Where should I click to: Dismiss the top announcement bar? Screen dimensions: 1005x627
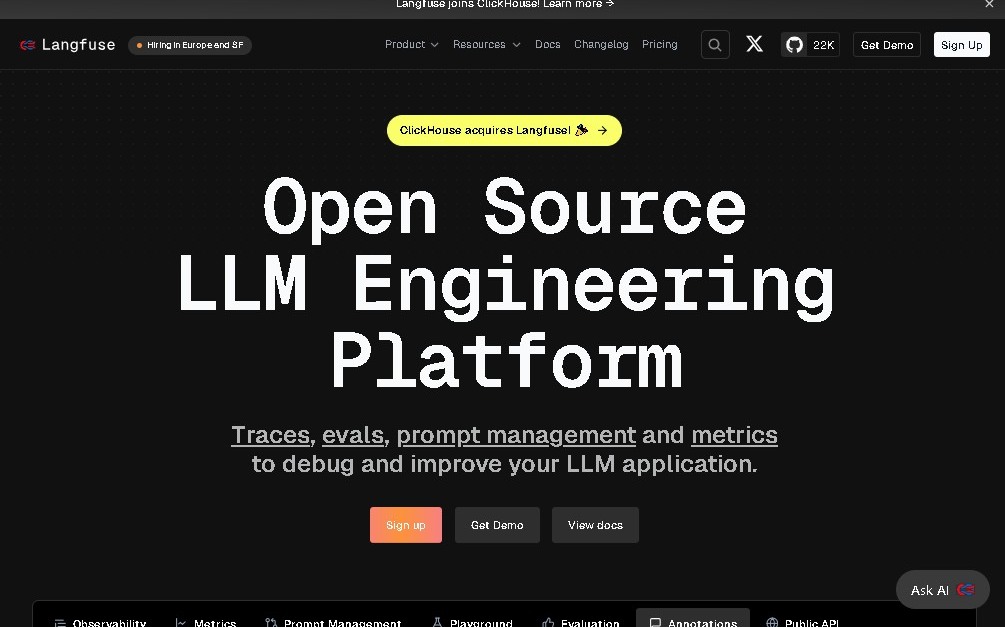(989, 5)
